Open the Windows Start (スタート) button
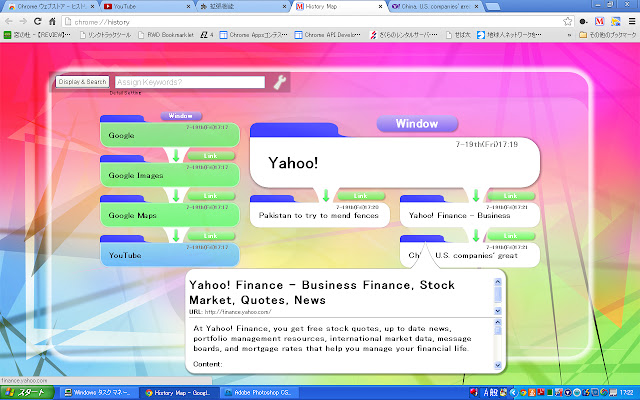This screenshot has height=400, width=640. click(27, 393)
